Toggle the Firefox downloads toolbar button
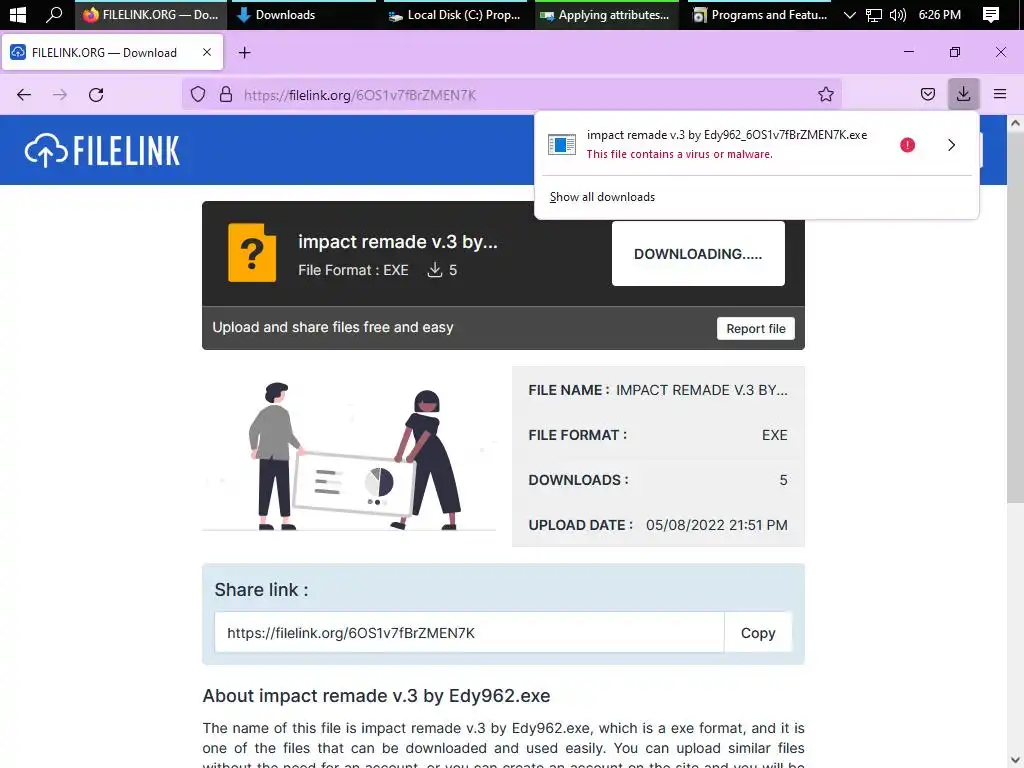Viewport: 1024px width, 768px height. 963,94
